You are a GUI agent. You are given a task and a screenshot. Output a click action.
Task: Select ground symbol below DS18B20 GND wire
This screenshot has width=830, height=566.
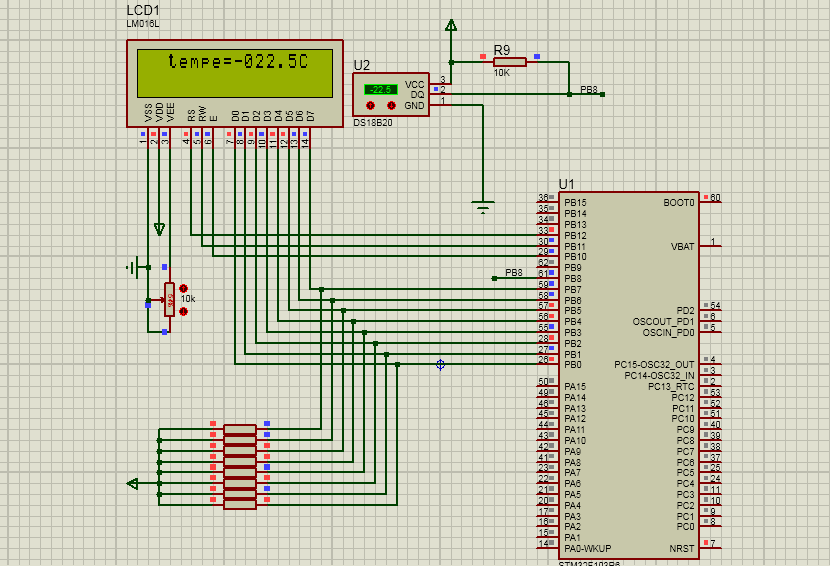tap(483, 206)
